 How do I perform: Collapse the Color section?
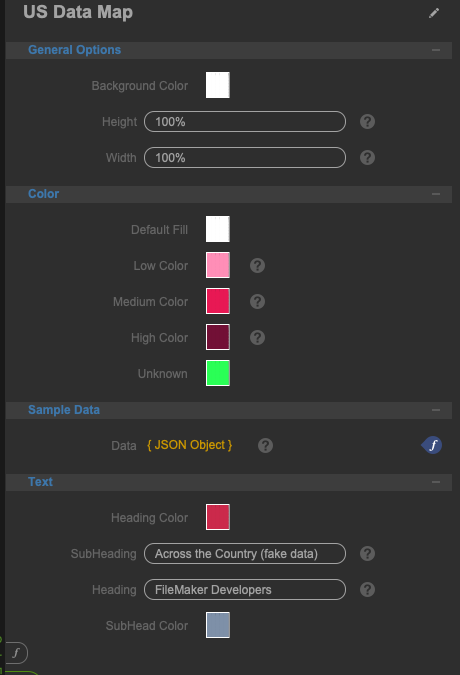(x=436, y=194)
